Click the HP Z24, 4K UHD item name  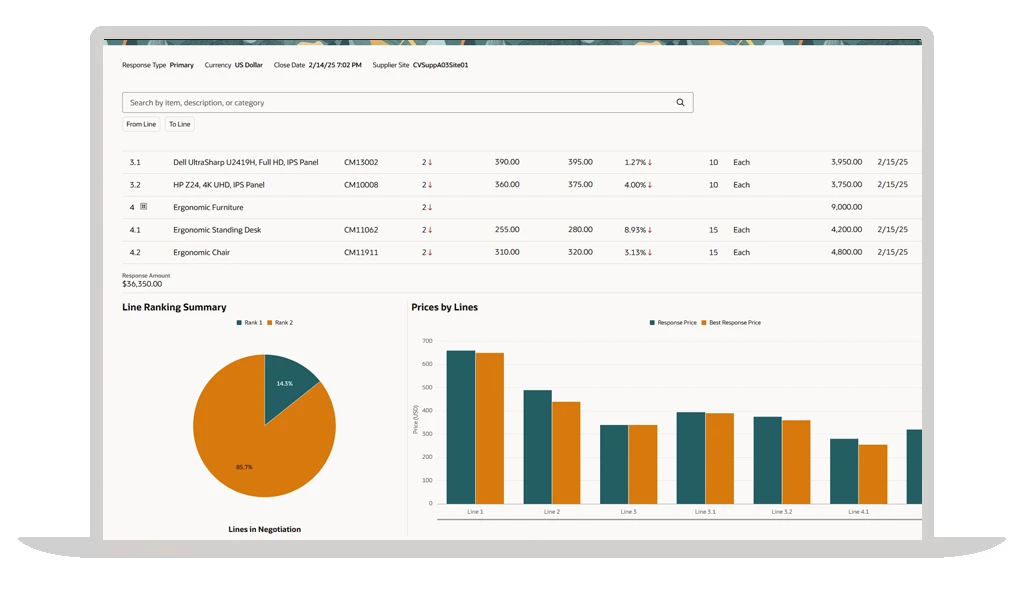click(218, 185)
